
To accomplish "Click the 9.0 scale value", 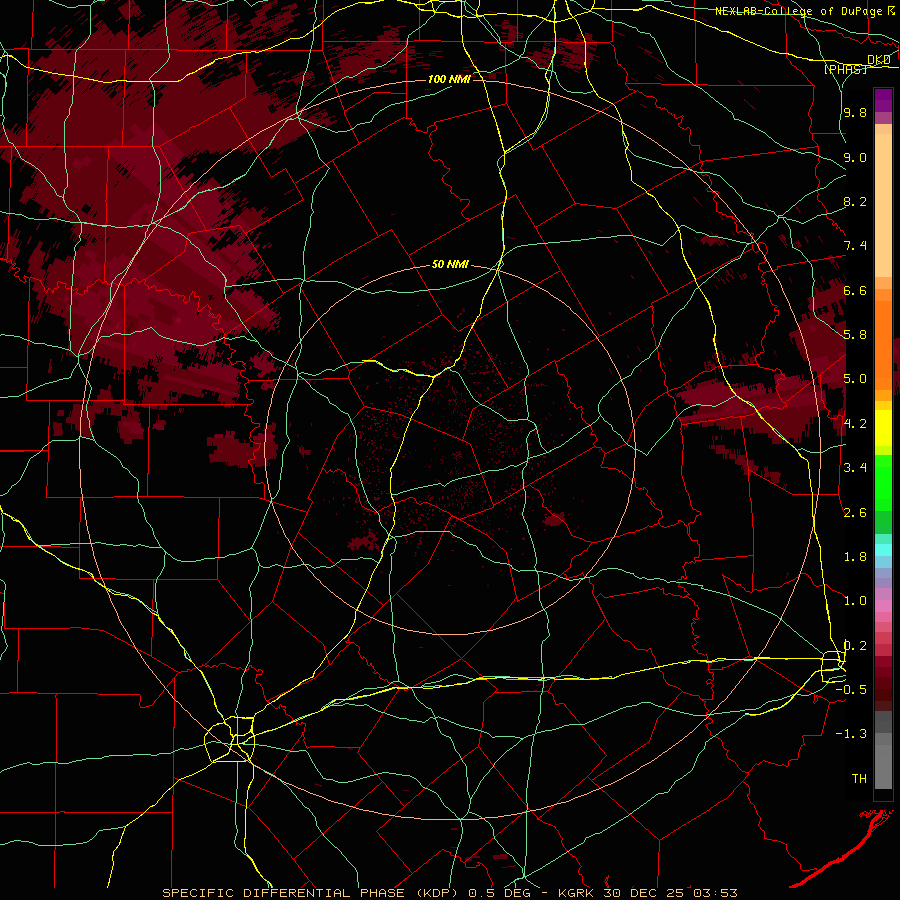I will coord(855,157).
